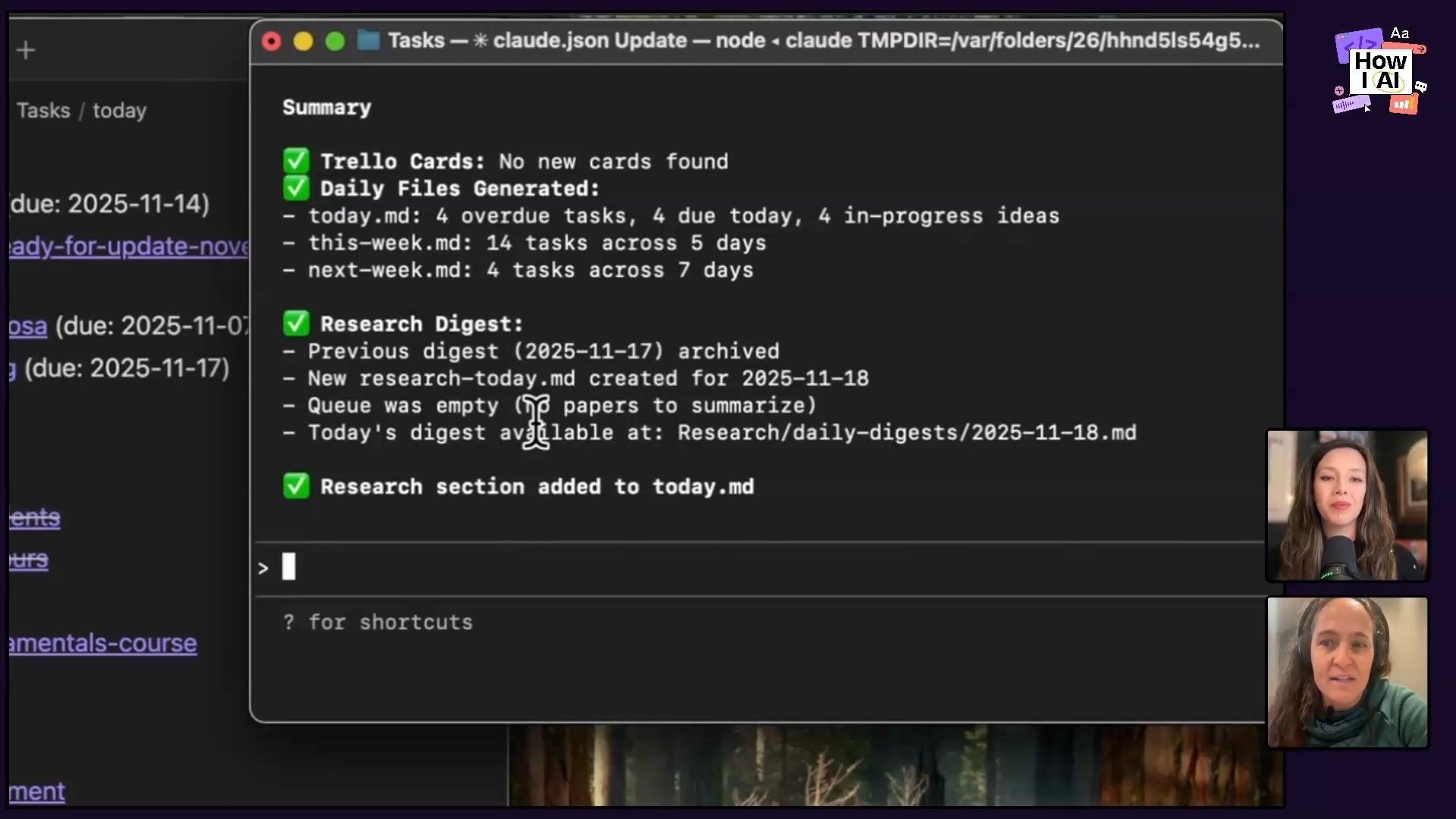1456x819 pixels.
Task: Close the terminal window with red button
Action: pos(271,41)
